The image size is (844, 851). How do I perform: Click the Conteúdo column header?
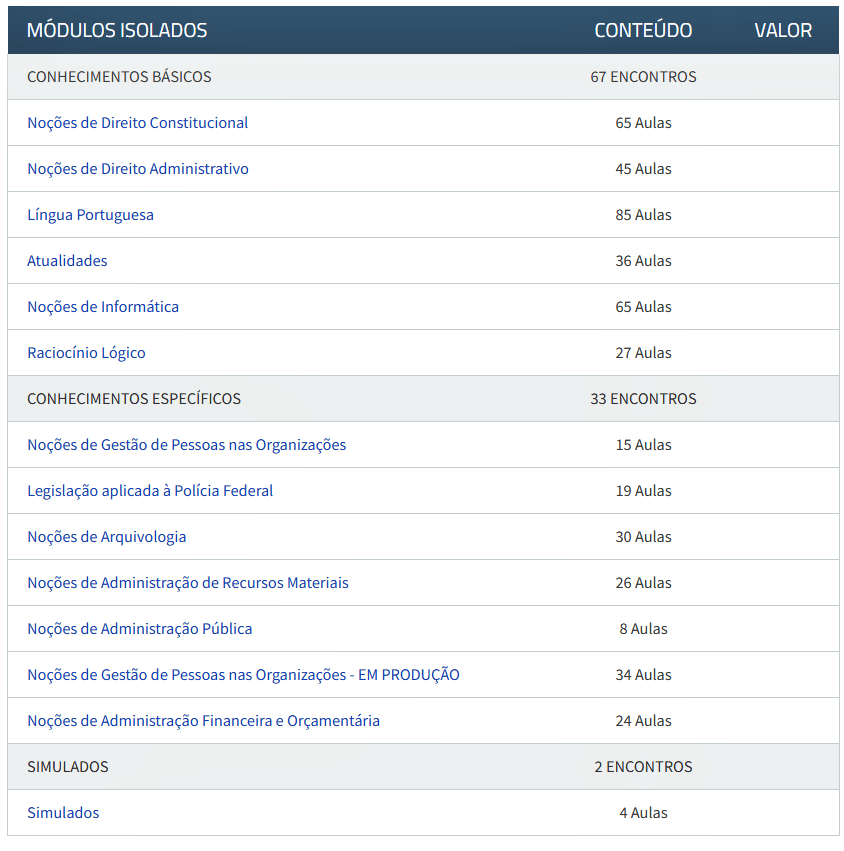point(643,30)
